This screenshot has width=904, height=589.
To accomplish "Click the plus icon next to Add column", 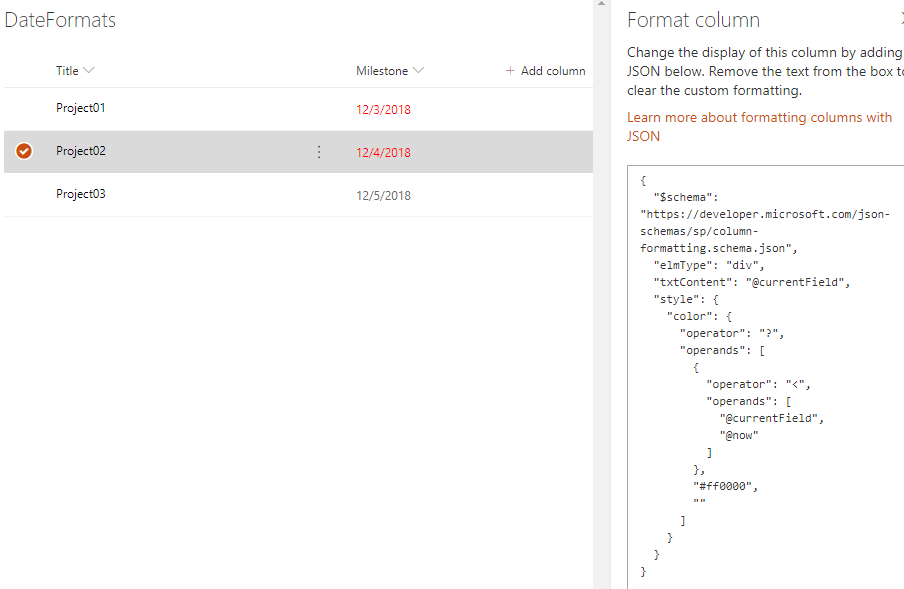I will (x=510, y=70).
